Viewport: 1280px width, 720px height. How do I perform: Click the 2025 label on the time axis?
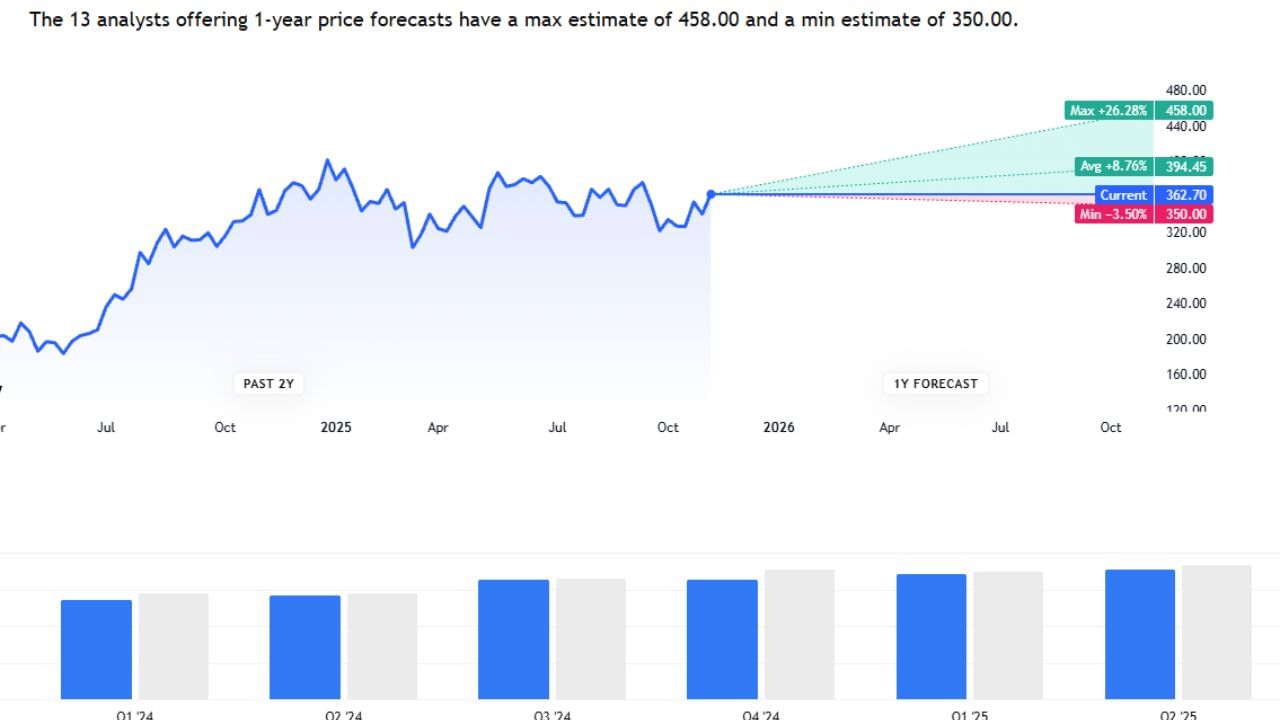(x=336, y=427)
